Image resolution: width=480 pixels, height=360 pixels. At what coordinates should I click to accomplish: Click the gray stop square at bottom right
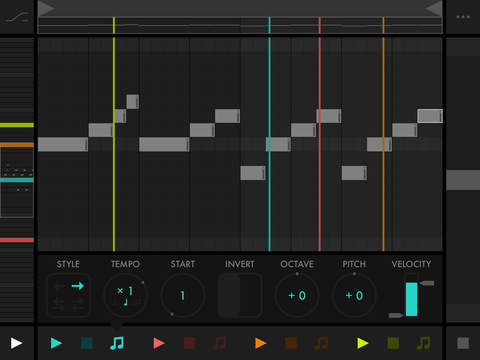[463, 343]
